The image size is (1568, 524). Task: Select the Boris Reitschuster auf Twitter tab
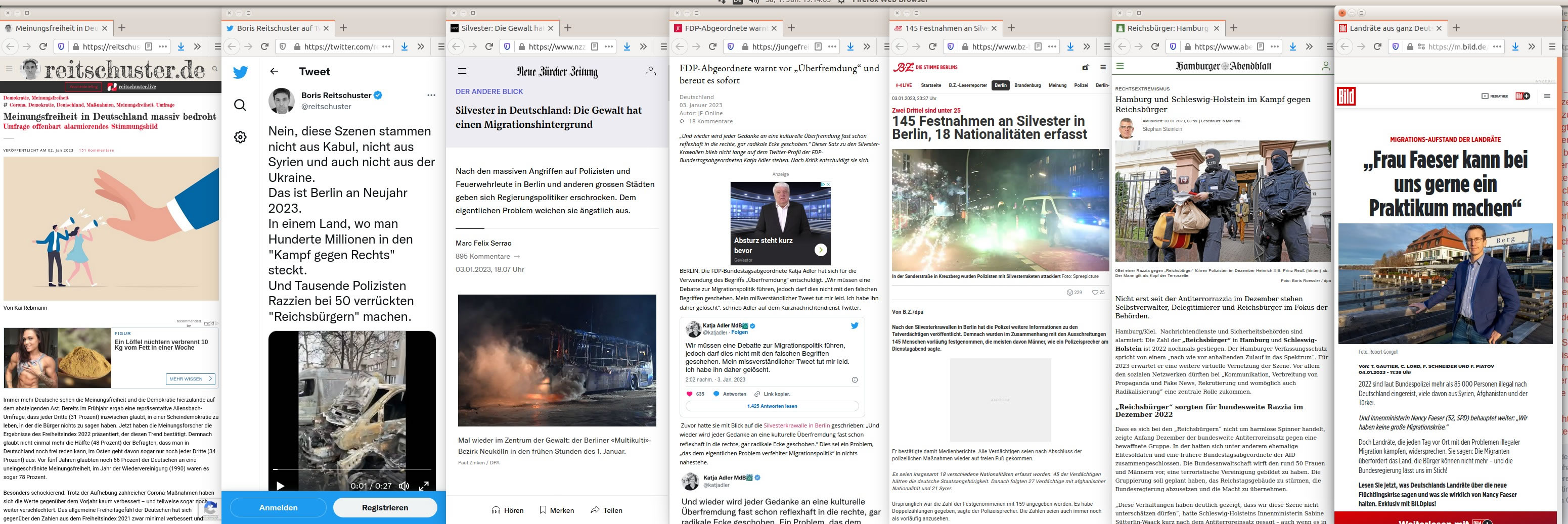(x=278, y=28)
